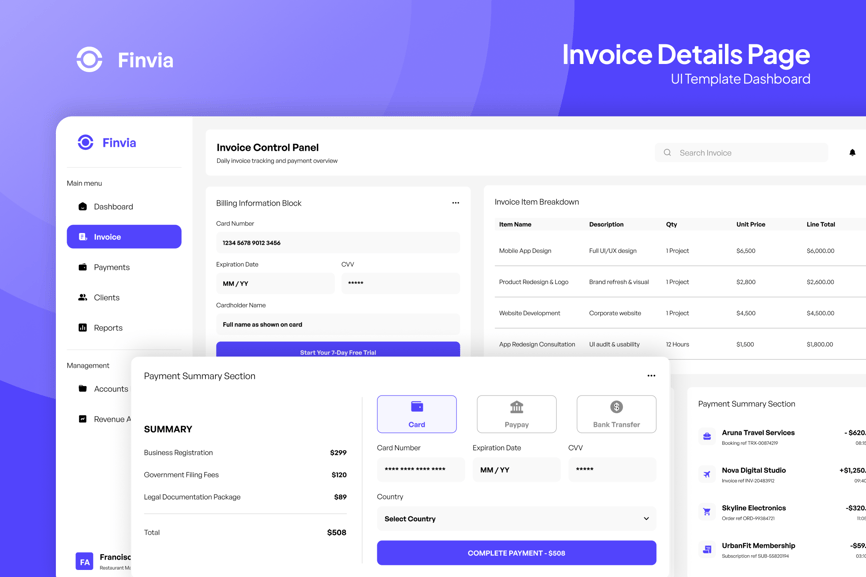Click the Search Invoice field

click(748, 153)
